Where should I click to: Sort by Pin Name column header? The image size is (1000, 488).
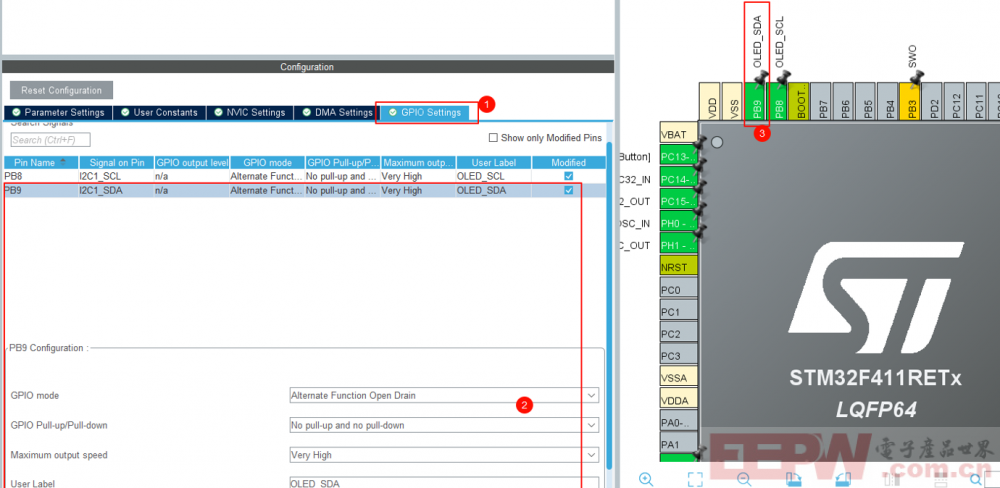pos(41,163)
